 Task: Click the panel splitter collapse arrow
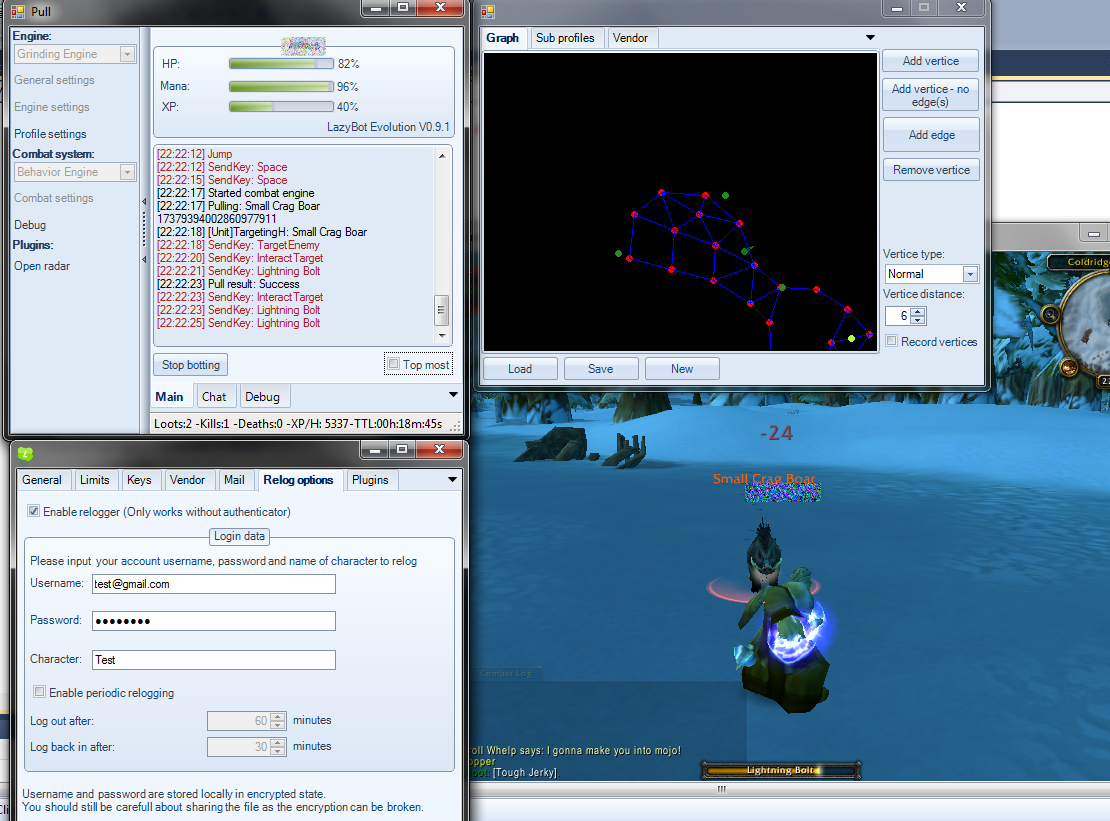pos(145,202)
